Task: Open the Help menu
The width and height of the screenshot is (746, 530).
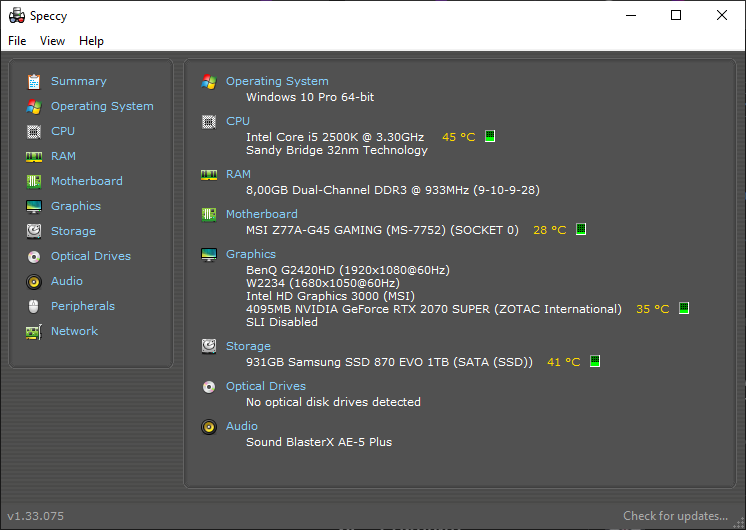Action: coord(91,41)
